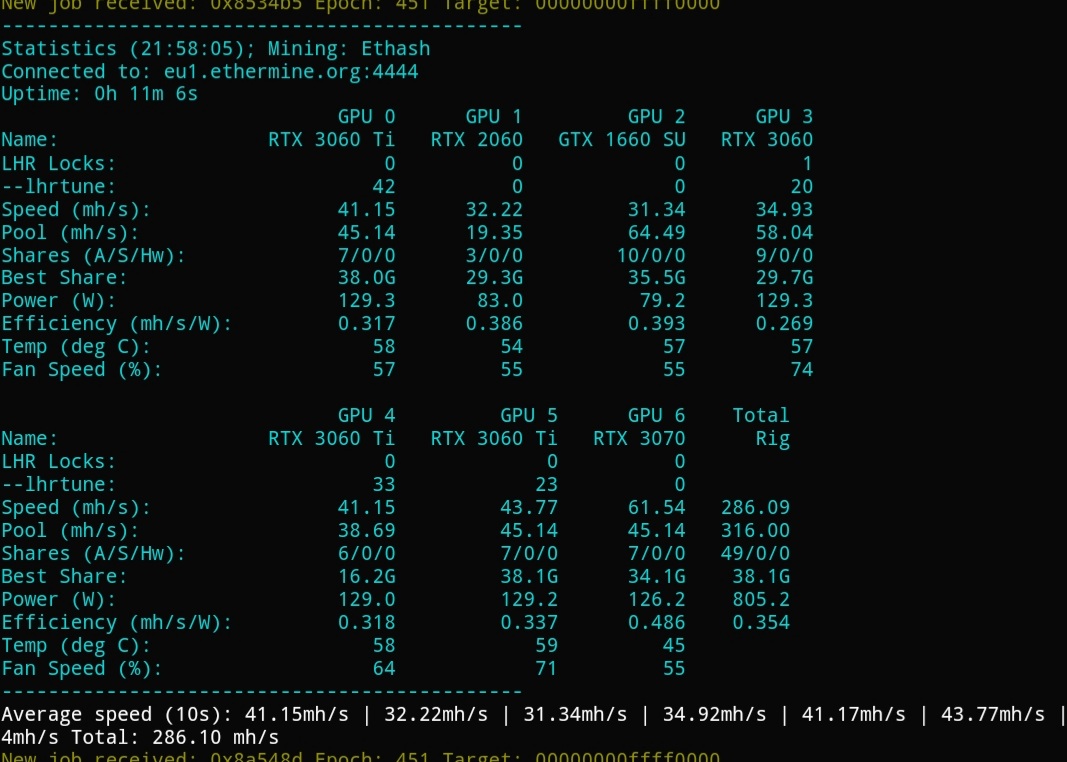Select GPU 4's best share 16.2G
This screenshot has height=762, width=1067.
tap(366, 576)
